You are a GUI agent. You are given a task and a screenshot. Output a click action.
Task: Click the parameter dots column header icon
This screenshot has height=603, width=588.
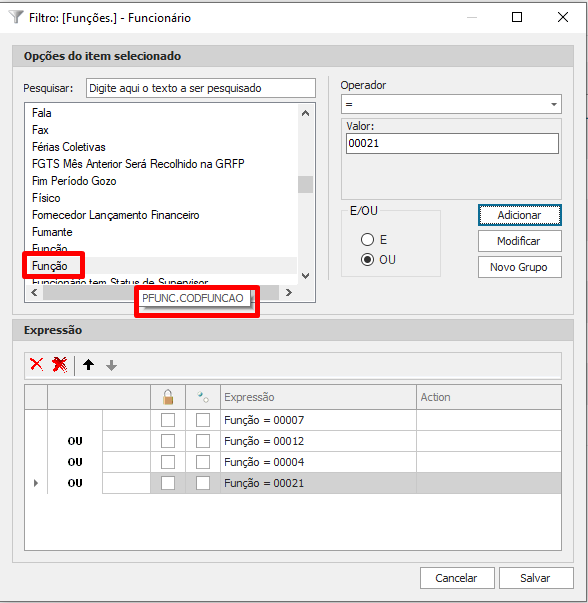(x=203, y=397)
